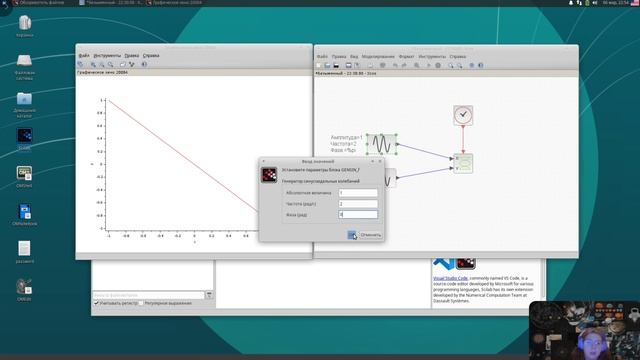Click the Rotate icon in graphic window toolbar
640x360 pixels.
coord(80,64)
